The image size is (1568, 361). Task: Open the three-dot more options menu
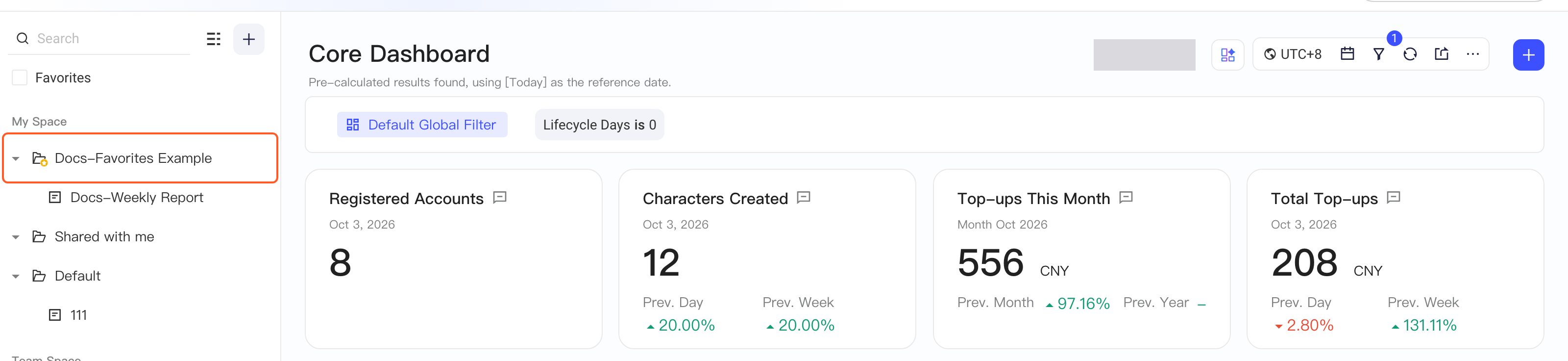tap(1473, 54)
